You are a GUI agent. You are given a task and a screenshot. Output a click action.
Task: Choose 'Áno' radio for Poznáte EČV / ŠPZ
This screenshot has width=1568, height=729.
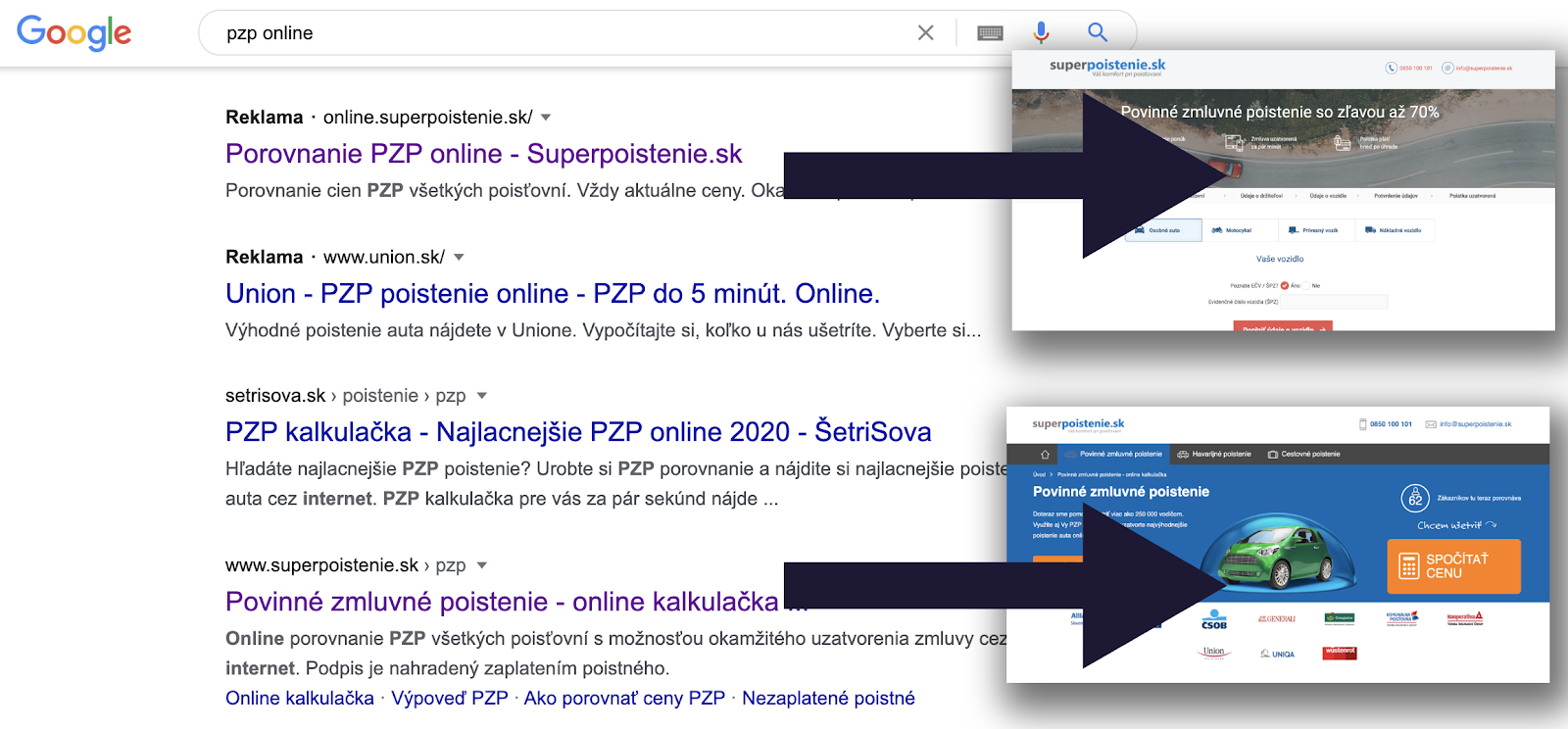click(1285, 285)
